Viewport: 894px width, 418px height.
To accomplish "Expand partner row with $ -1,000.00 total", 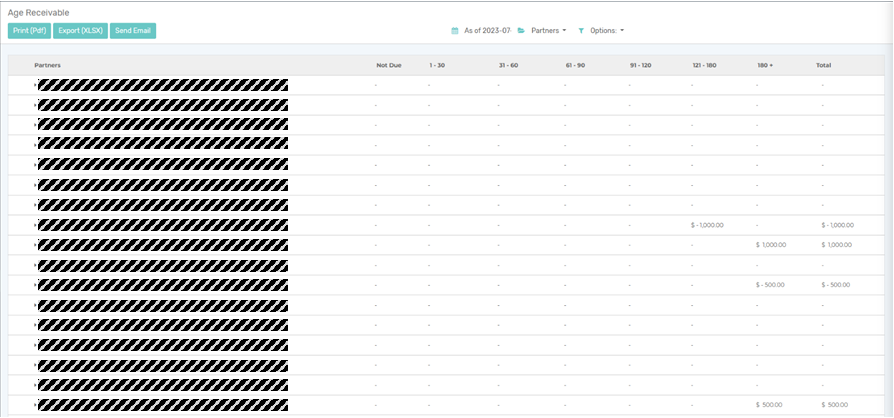I will [36, 225].
